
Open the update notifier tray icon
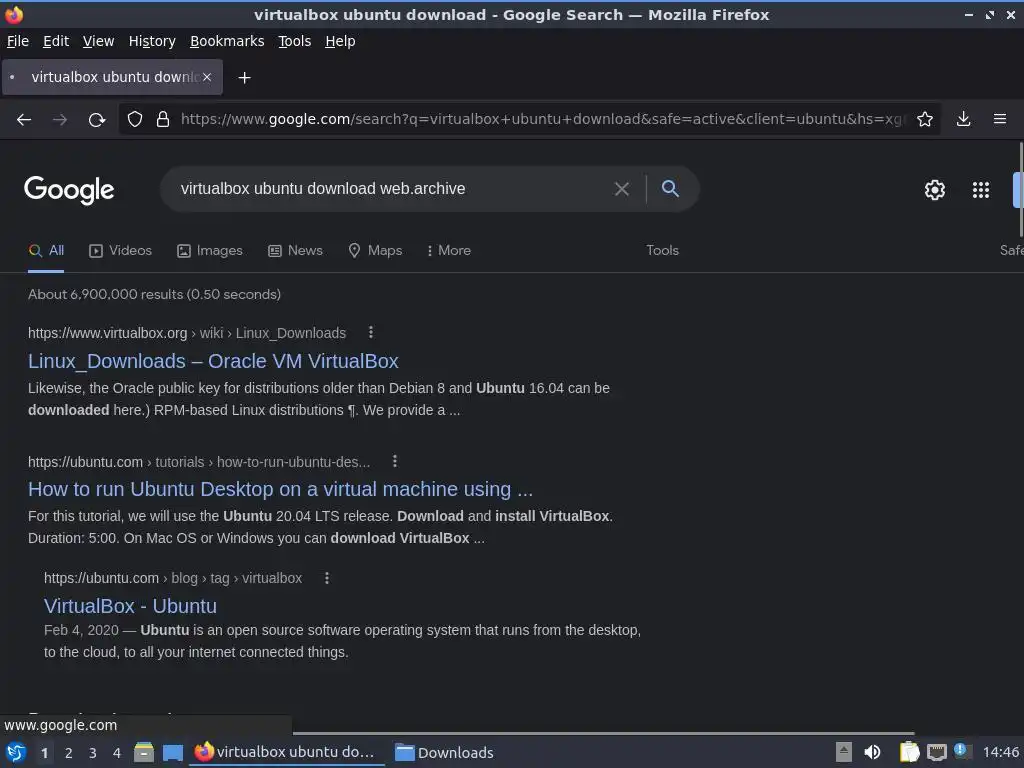961,751
